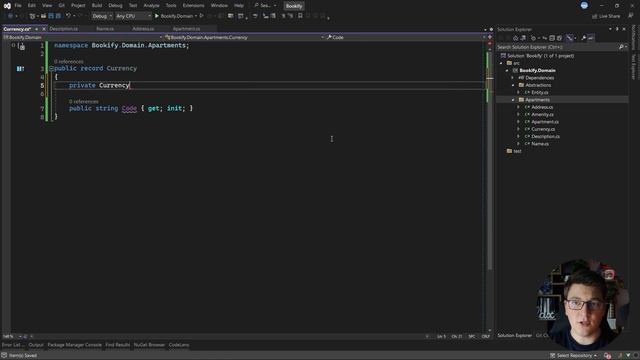
Task: Open the Bookify.Domain.Apartments.Currency type dropdown
Action: [x=244, y=37]
